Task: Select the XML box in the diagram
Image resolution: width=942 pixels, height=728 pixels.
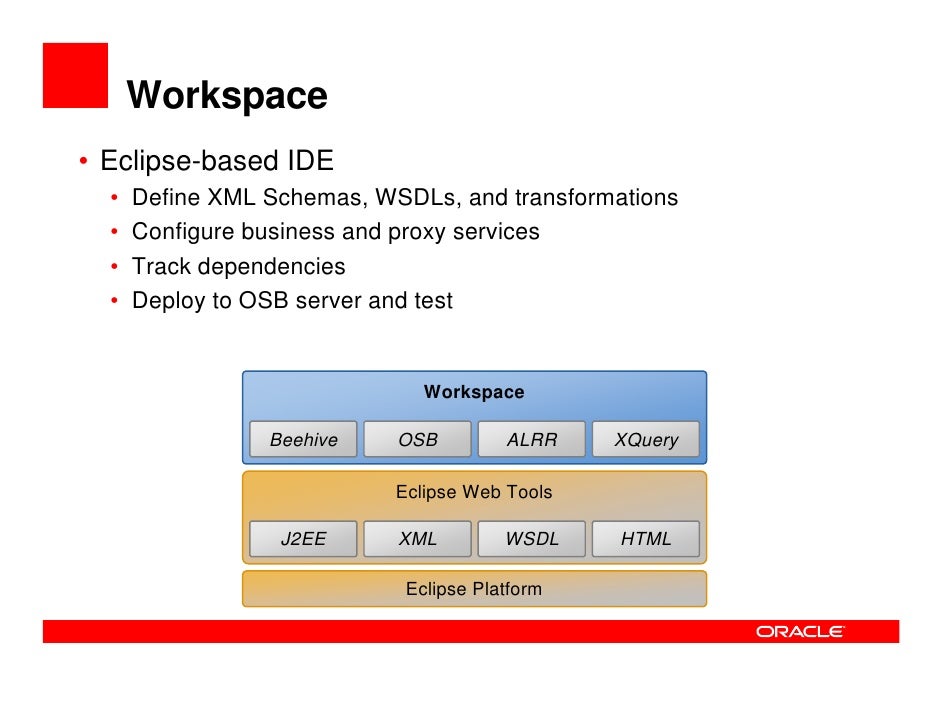Action: point(418,539)
